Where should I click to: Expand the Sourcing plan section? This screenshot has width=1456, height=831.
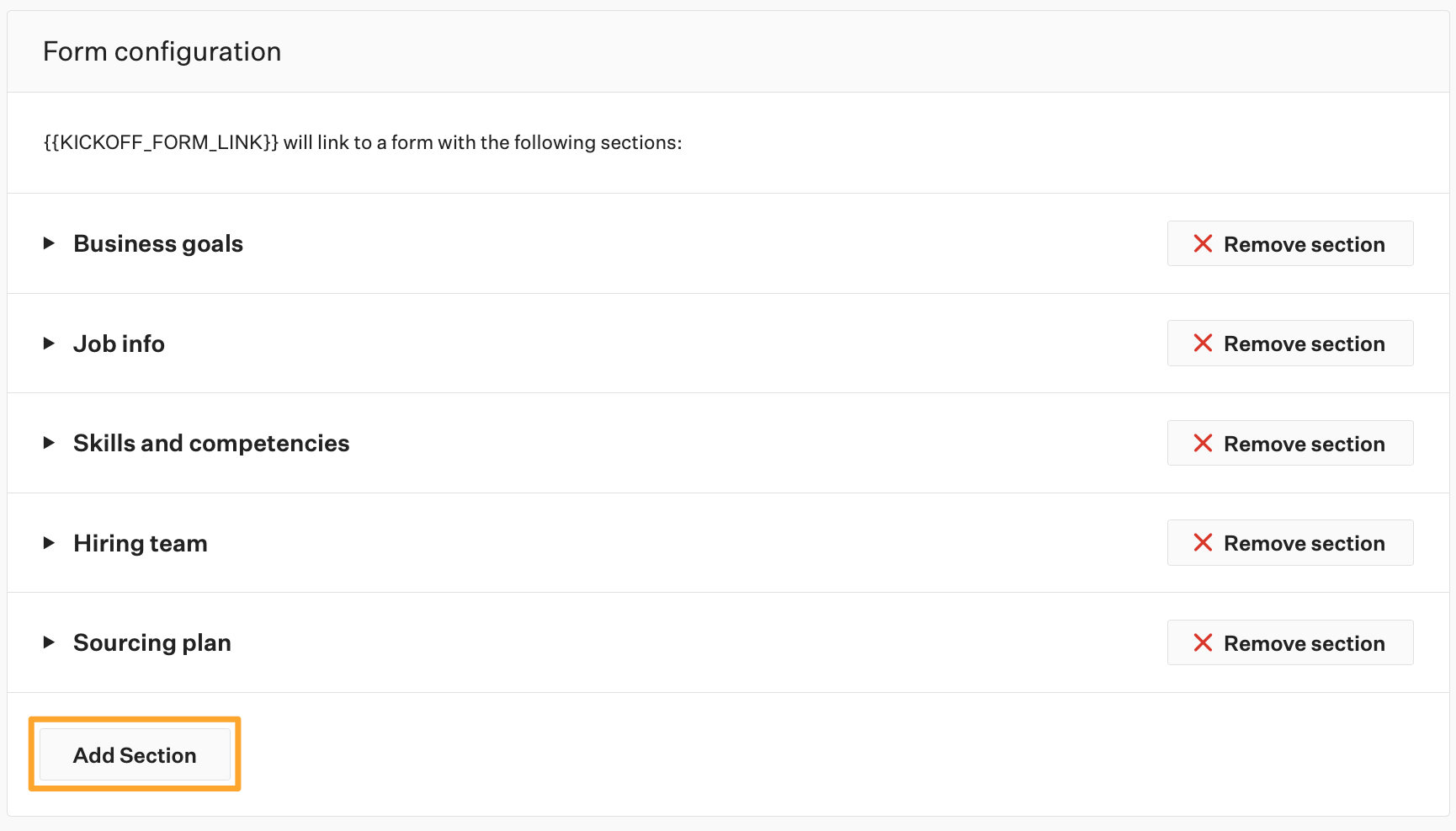tap(49, 642)
